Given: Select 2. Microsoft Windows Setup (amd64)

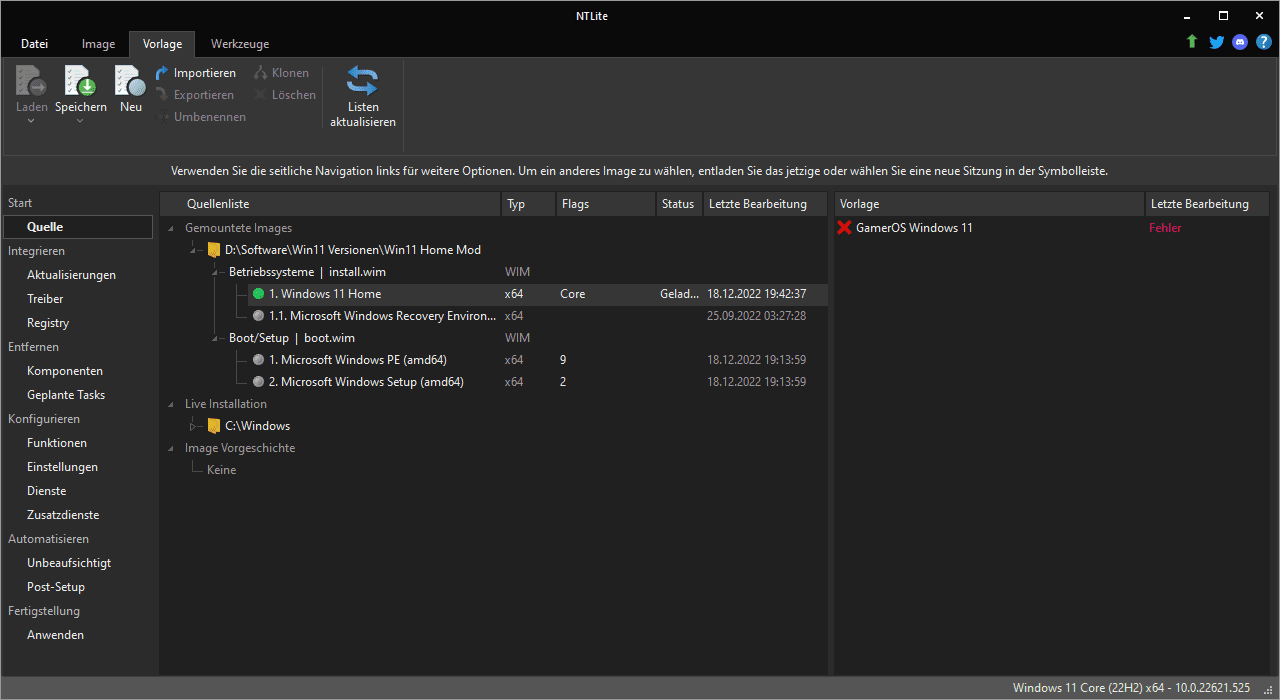Looking at the screenshot, I should pos(366,382).
